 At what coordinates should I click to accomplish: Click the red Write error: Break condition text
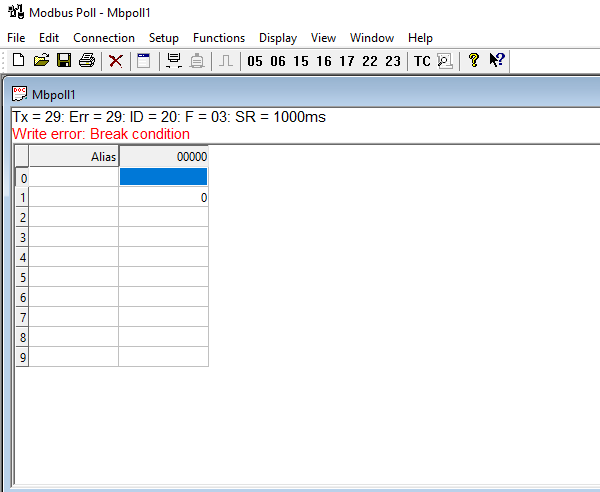click(101, 134)
